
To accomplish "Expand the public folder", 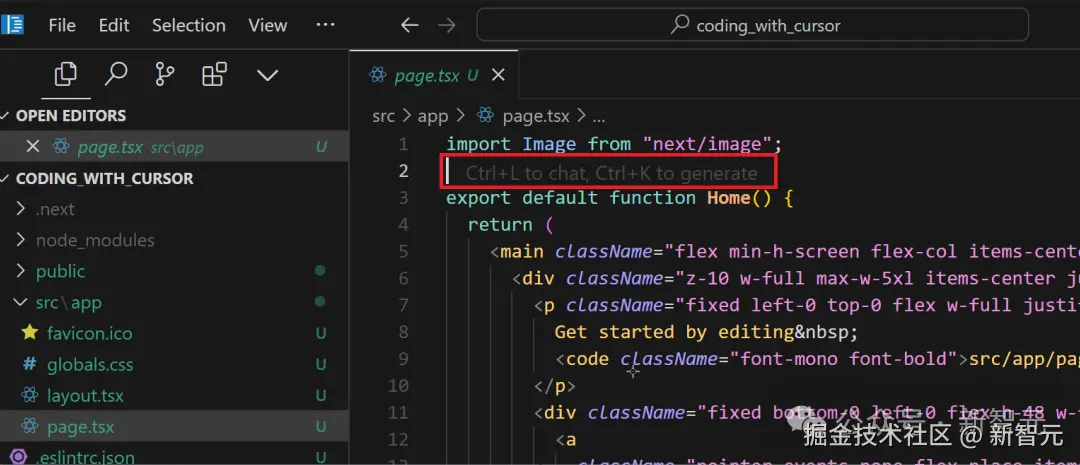I will coord(60,271).
